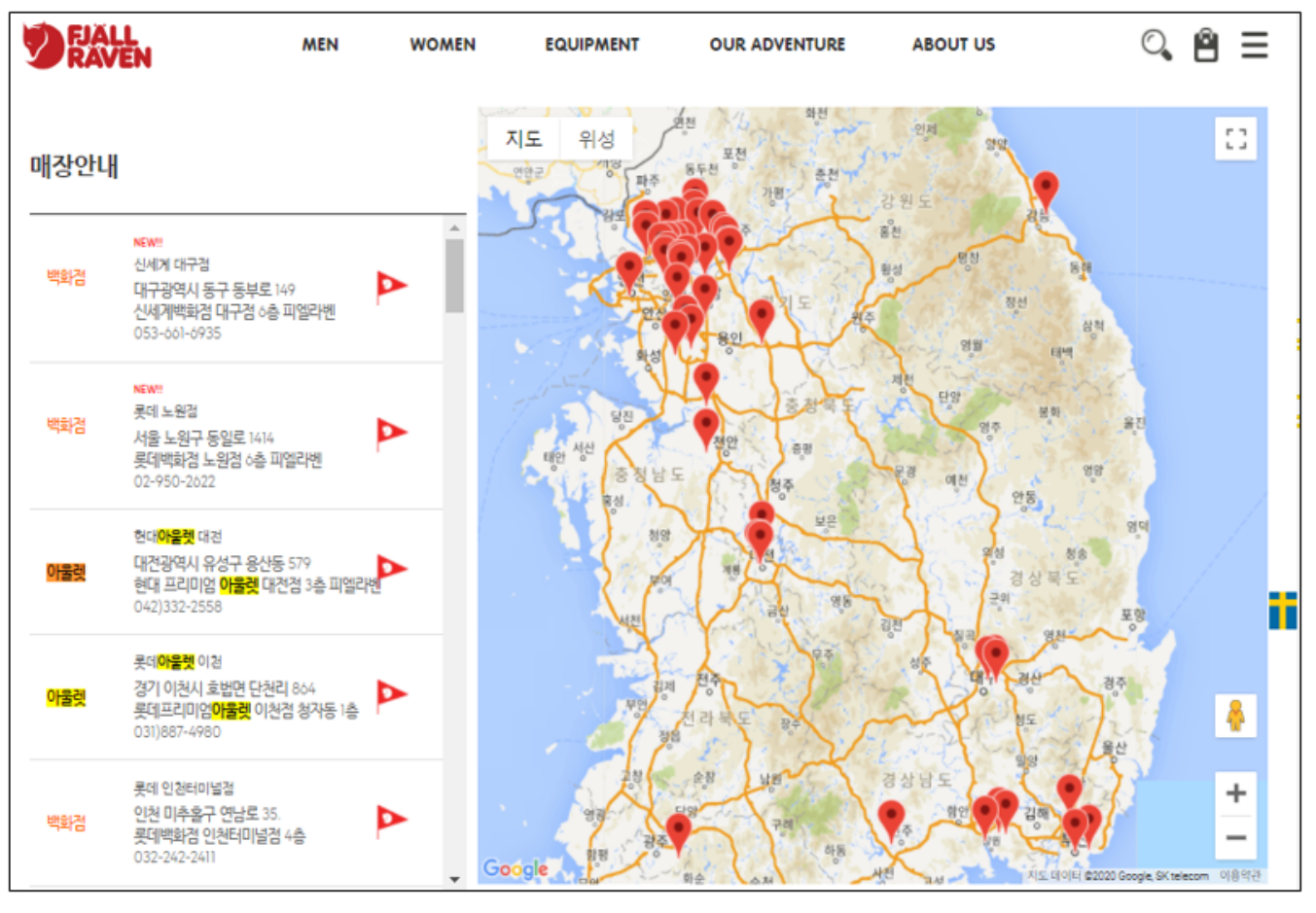Click the flag icon for 신세계 대구점

(x=391, y=287)
